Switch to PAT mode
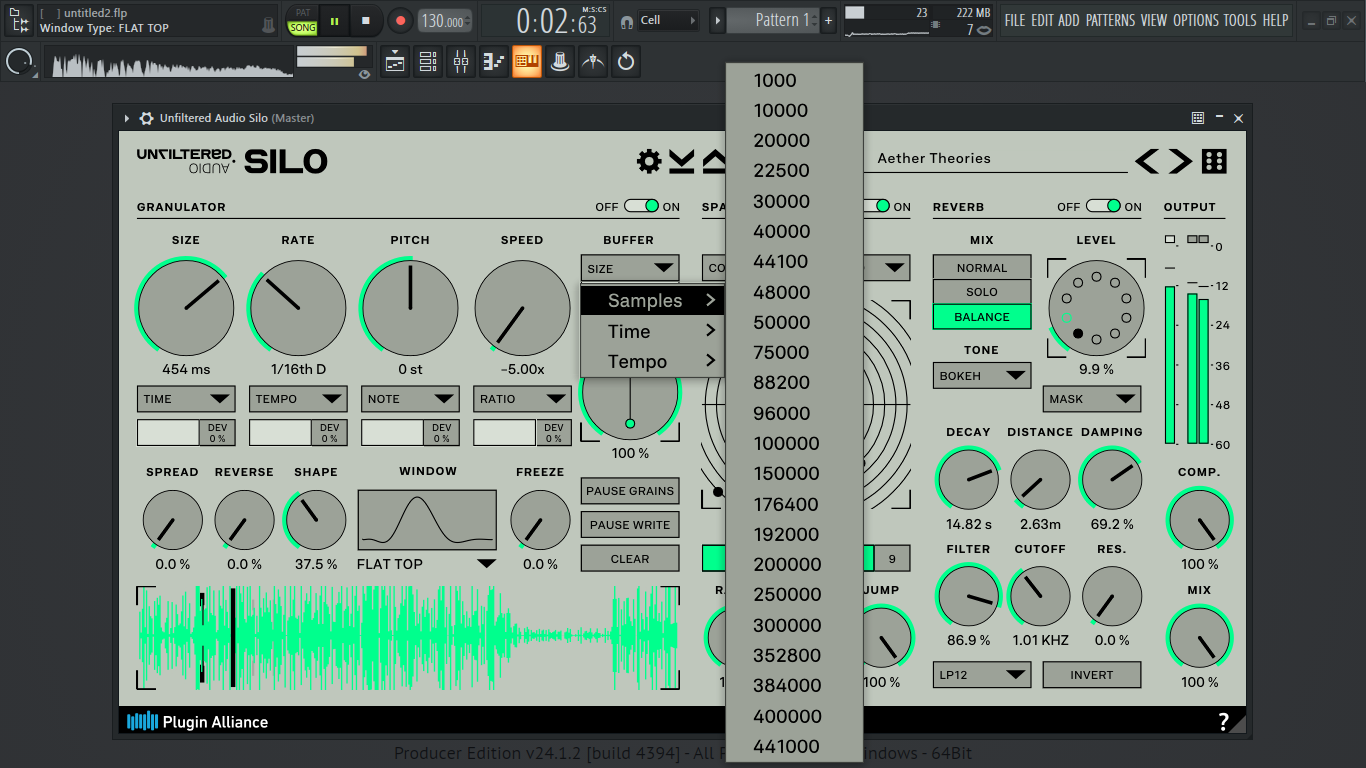The height and width of the screenshot is (768, 1366). pos(303,13)
